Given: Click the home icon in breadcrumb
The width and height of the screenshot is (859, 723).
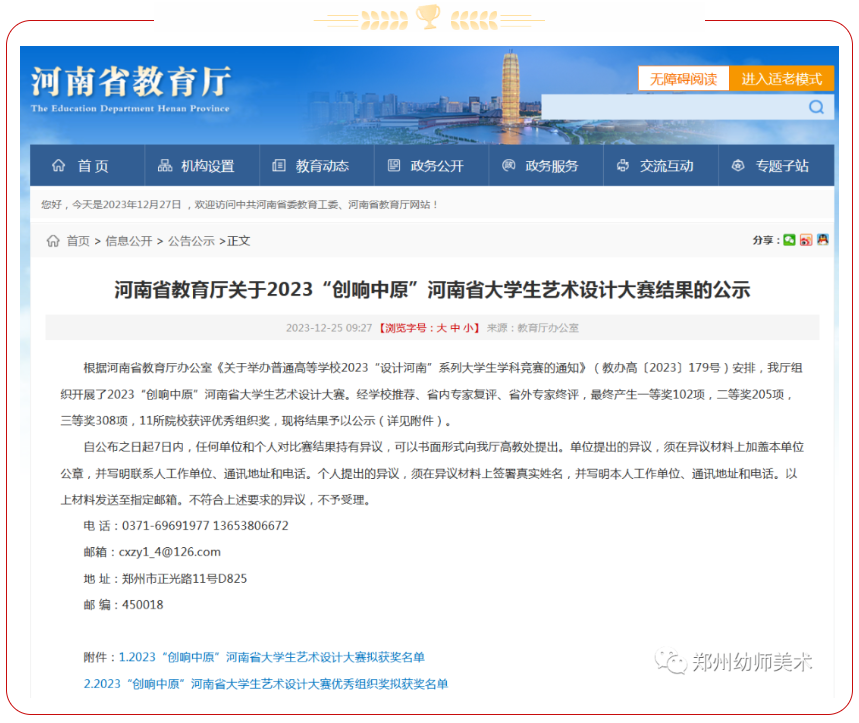Looking at the screenshot, I should tap(53, 241).
